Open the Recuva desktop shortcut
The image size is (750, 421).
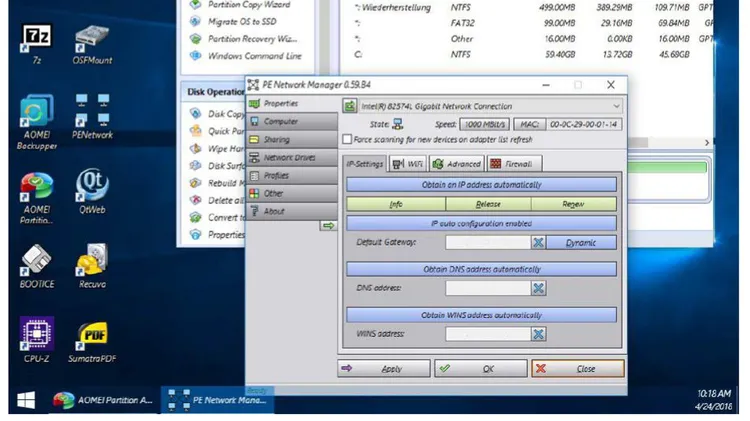coord(92,266)
